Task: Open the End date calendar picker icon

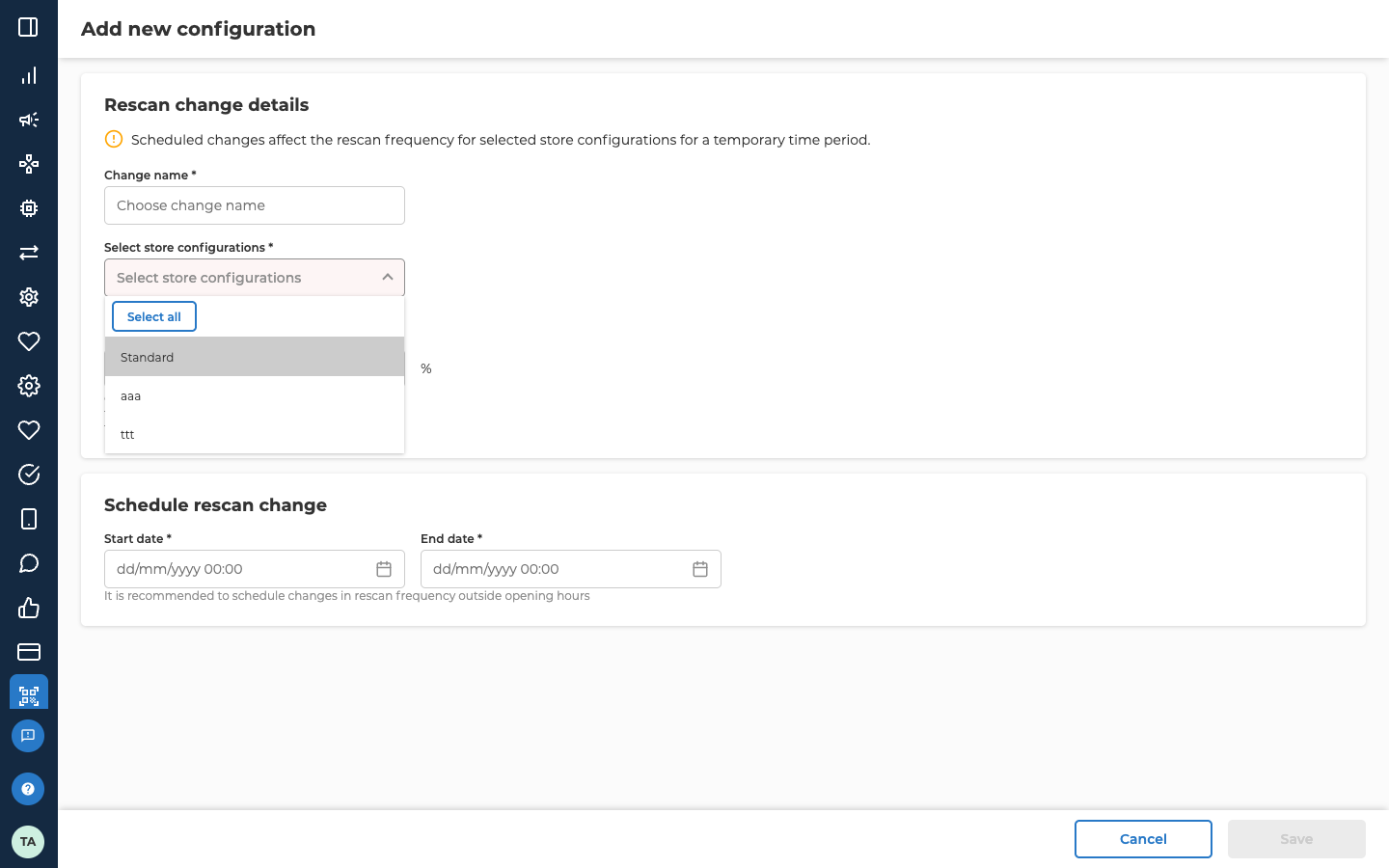Action: pyautogui.click(x=700, y=569)
